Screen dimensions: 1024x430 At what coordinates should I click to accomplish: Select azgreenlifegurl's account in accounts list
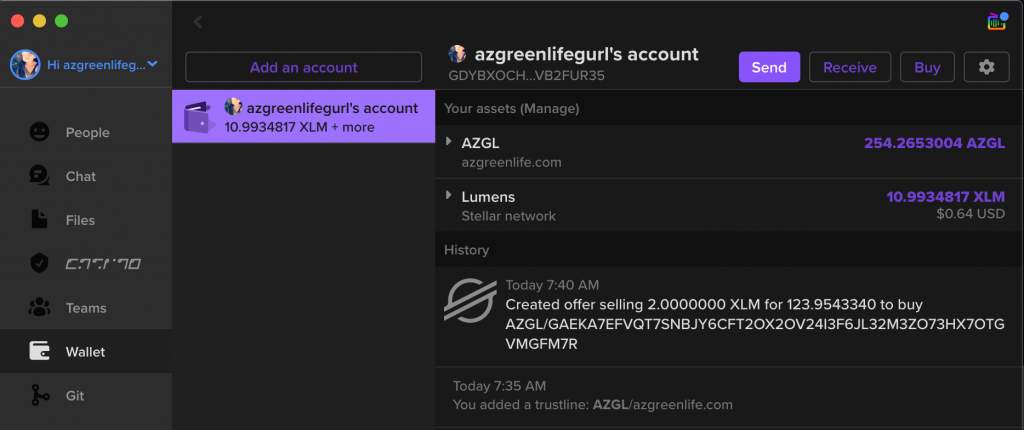coord(304,116)
